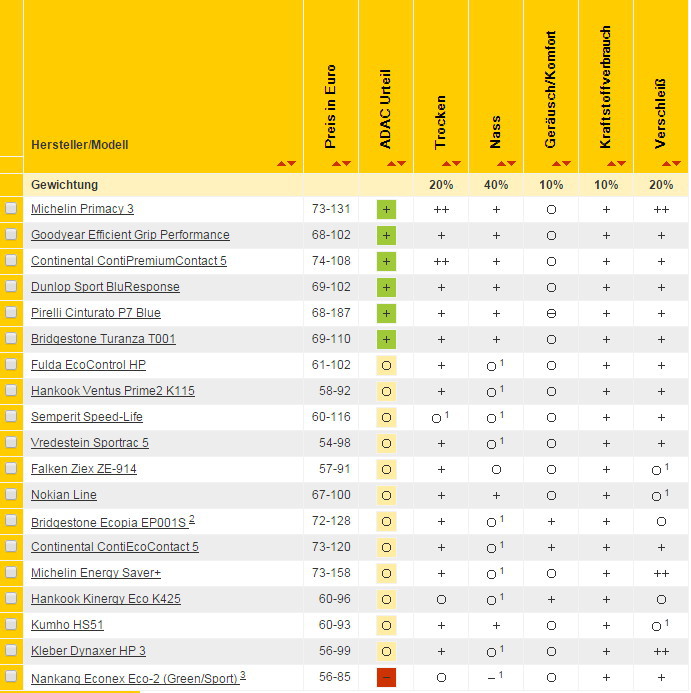Click price cell 56-85
The width and height of the screenshot is (691, 693).
tap(335, 677)
